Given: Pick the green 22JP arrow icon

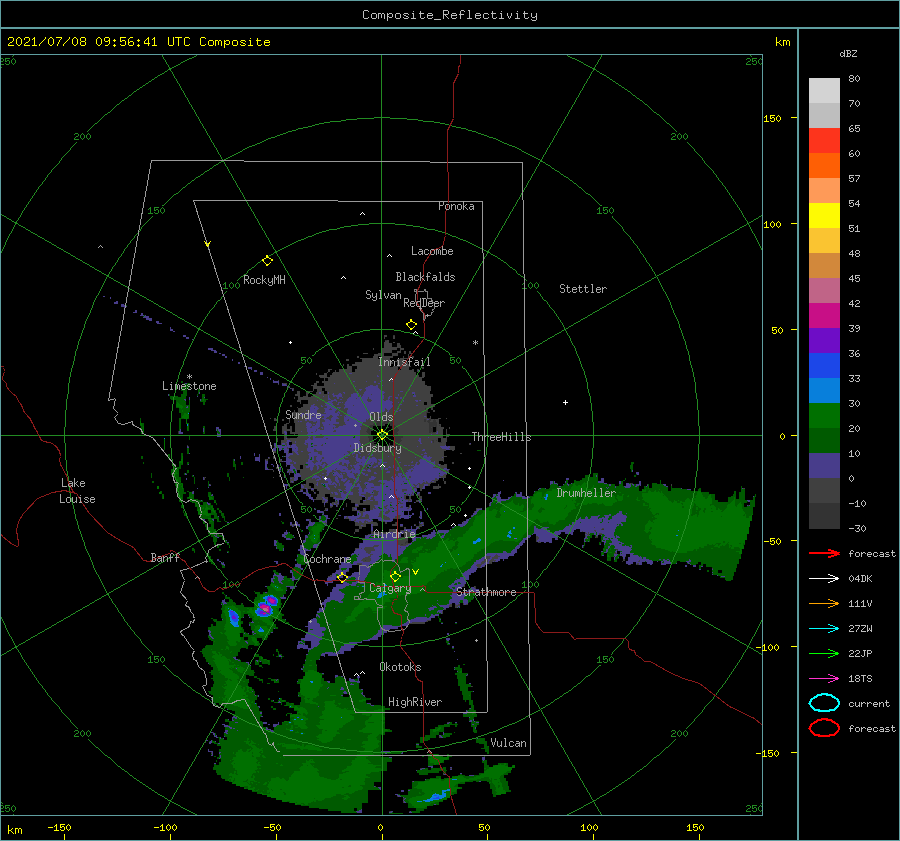Looking at the screenshot, I should 824,653.
